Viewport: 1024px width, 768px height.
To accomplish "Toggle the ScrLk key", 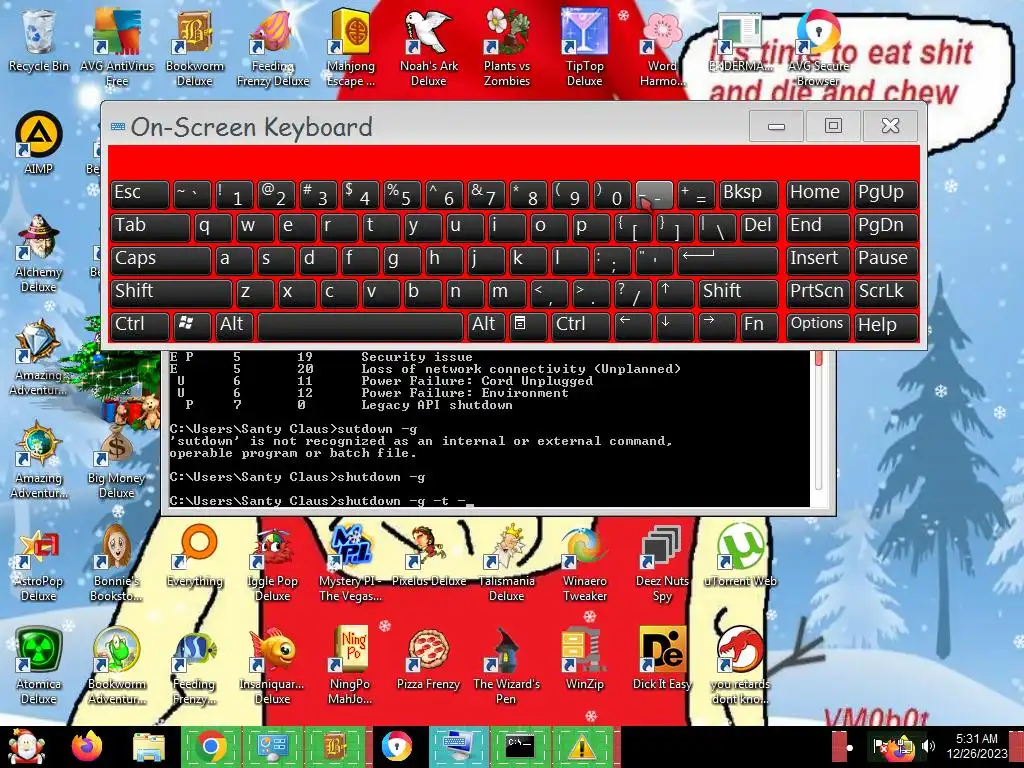I will click(x=886, y=292).
